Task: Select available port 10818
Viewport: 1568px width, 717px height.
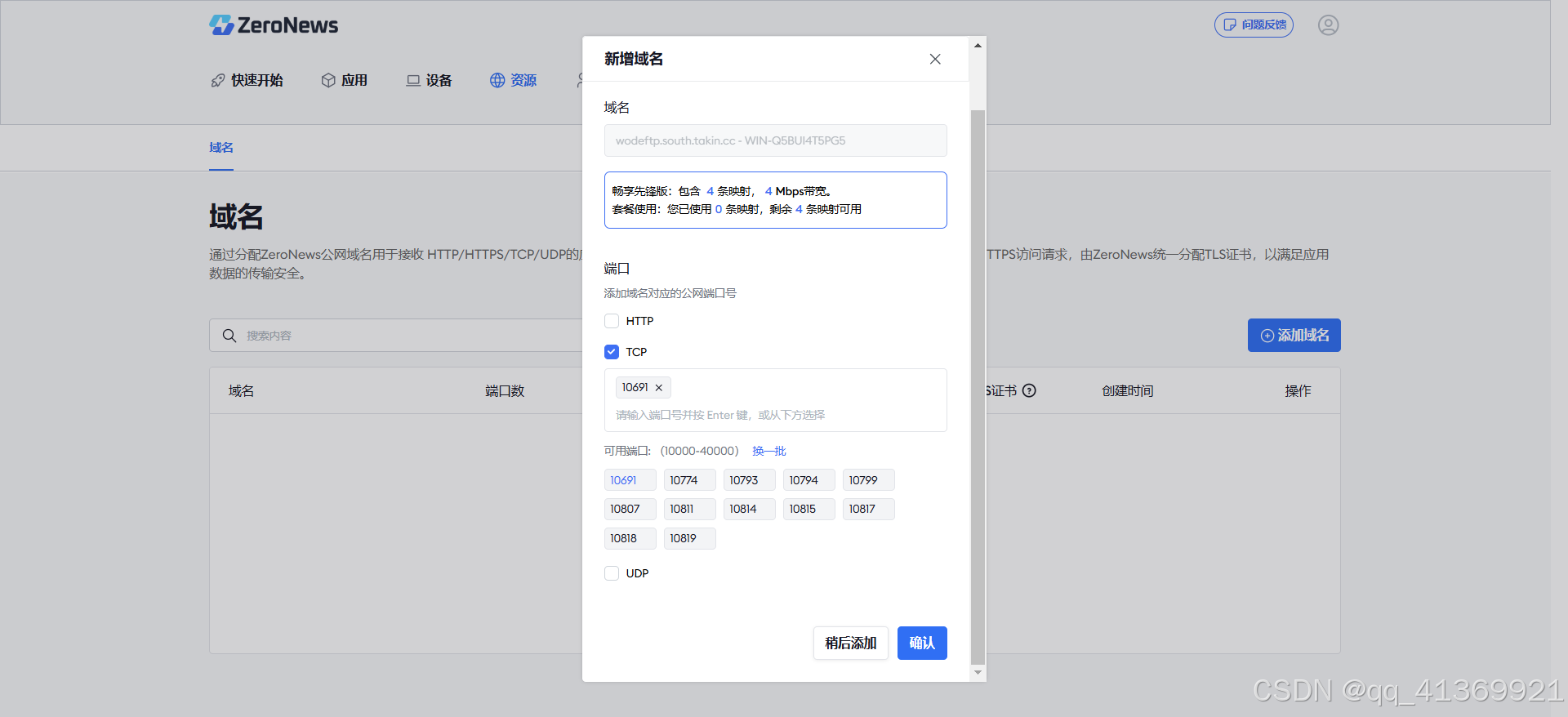Action: pyautogui.click(x=630, y=538)
